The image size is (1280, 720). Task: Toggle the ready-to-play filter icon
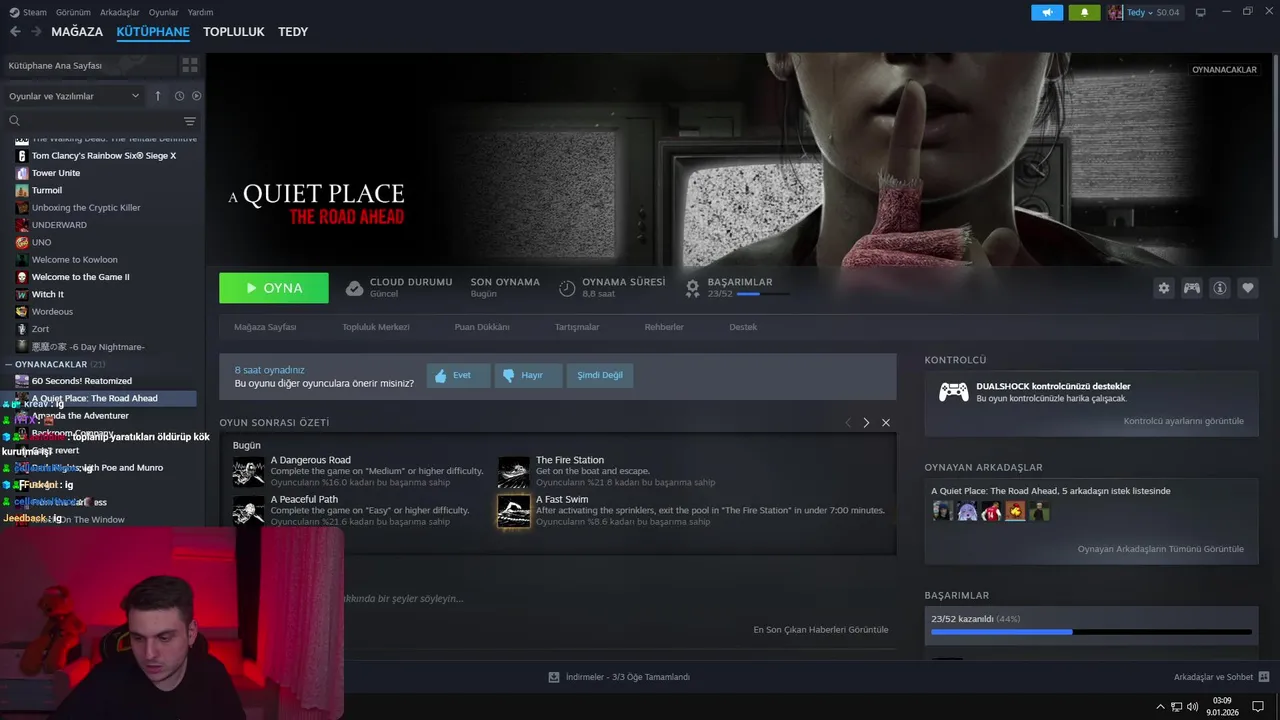[x=196, y=96]
